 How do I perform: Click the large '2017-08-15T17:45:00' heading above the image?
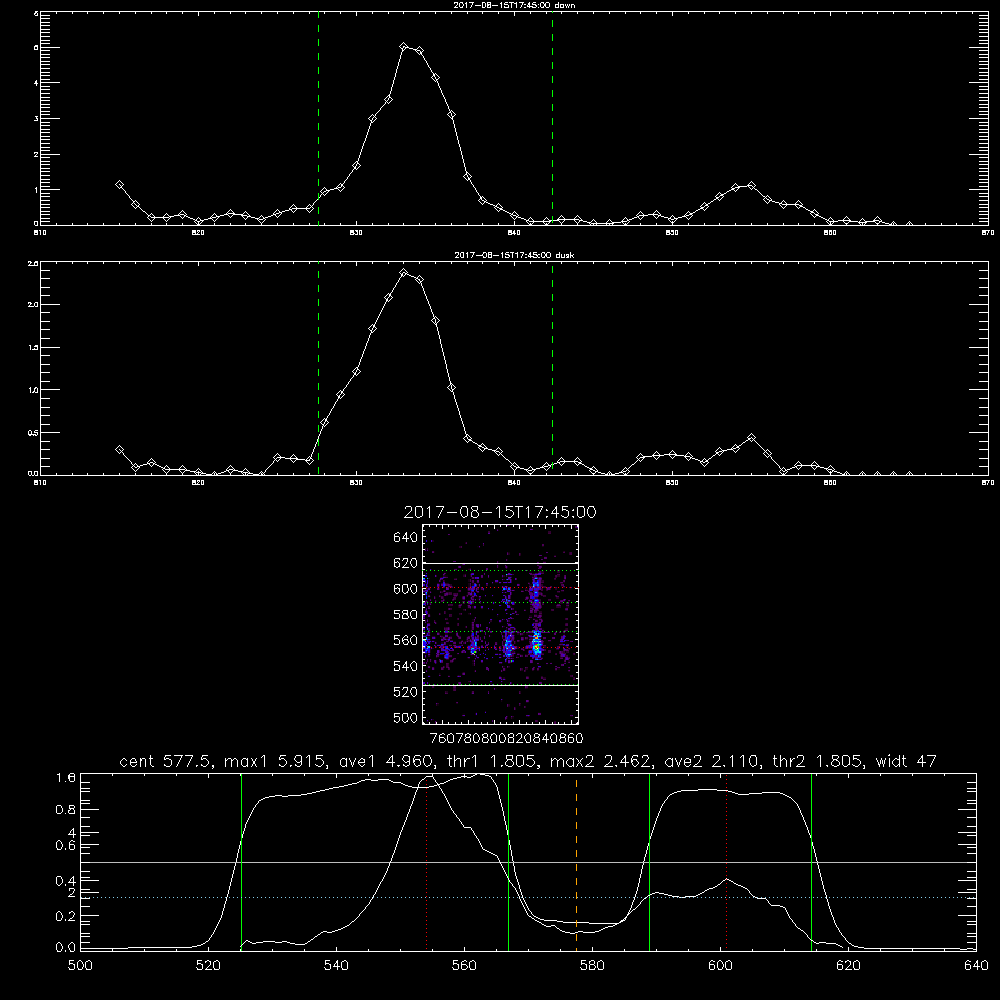point(500,512)
